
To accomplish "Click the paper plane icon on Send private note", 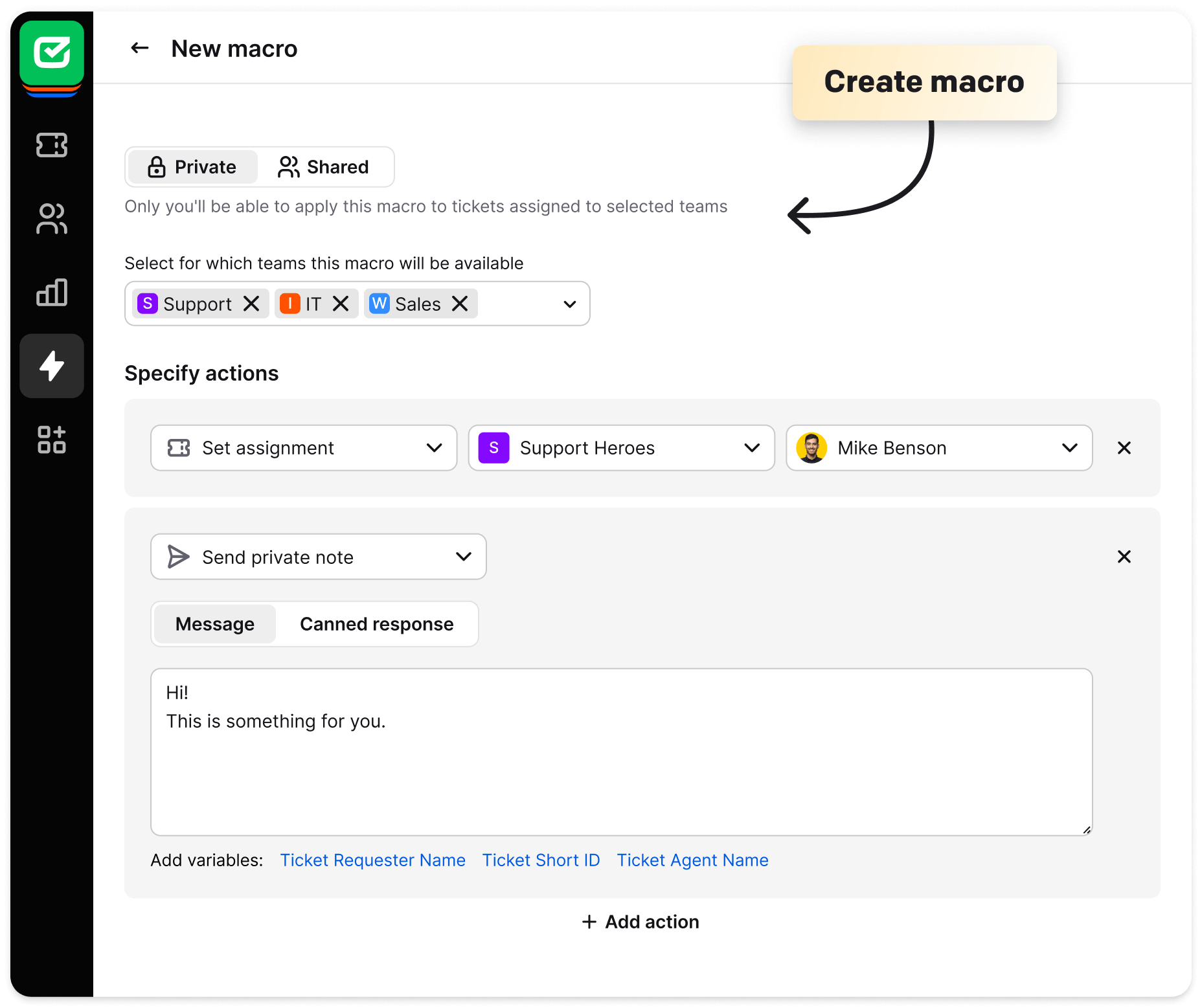I will [179, 556].
